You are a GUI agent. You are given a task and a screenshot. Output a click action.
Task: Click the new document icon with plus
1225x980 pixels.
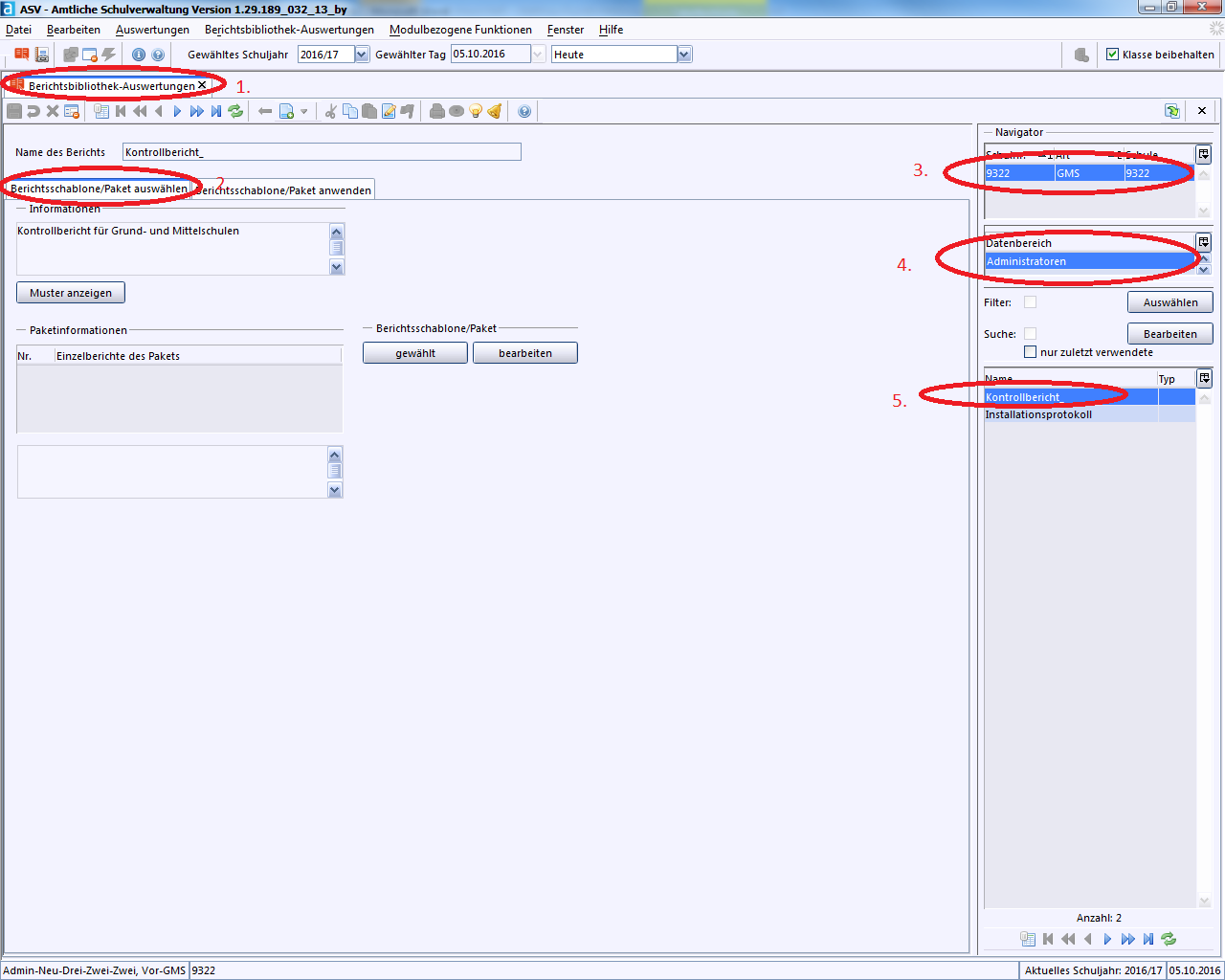pos(285,111)
